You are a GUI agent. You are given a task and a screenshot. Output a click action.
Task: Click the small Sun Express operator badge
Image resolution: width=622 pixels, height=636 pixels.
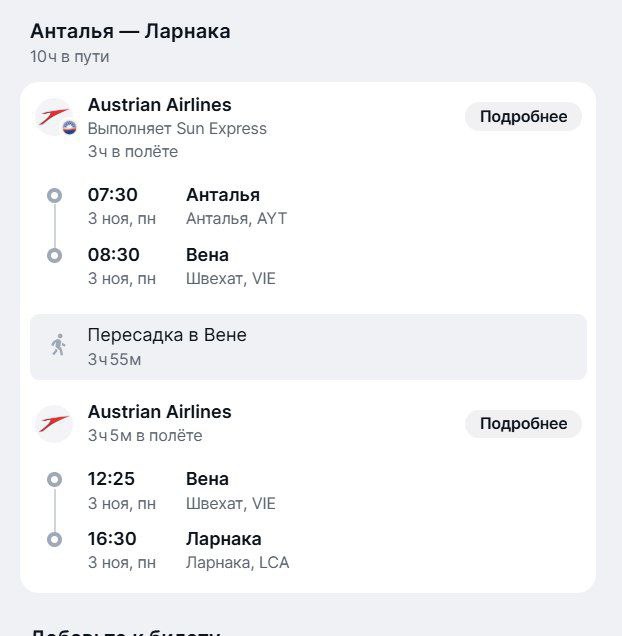pos(69,127)
